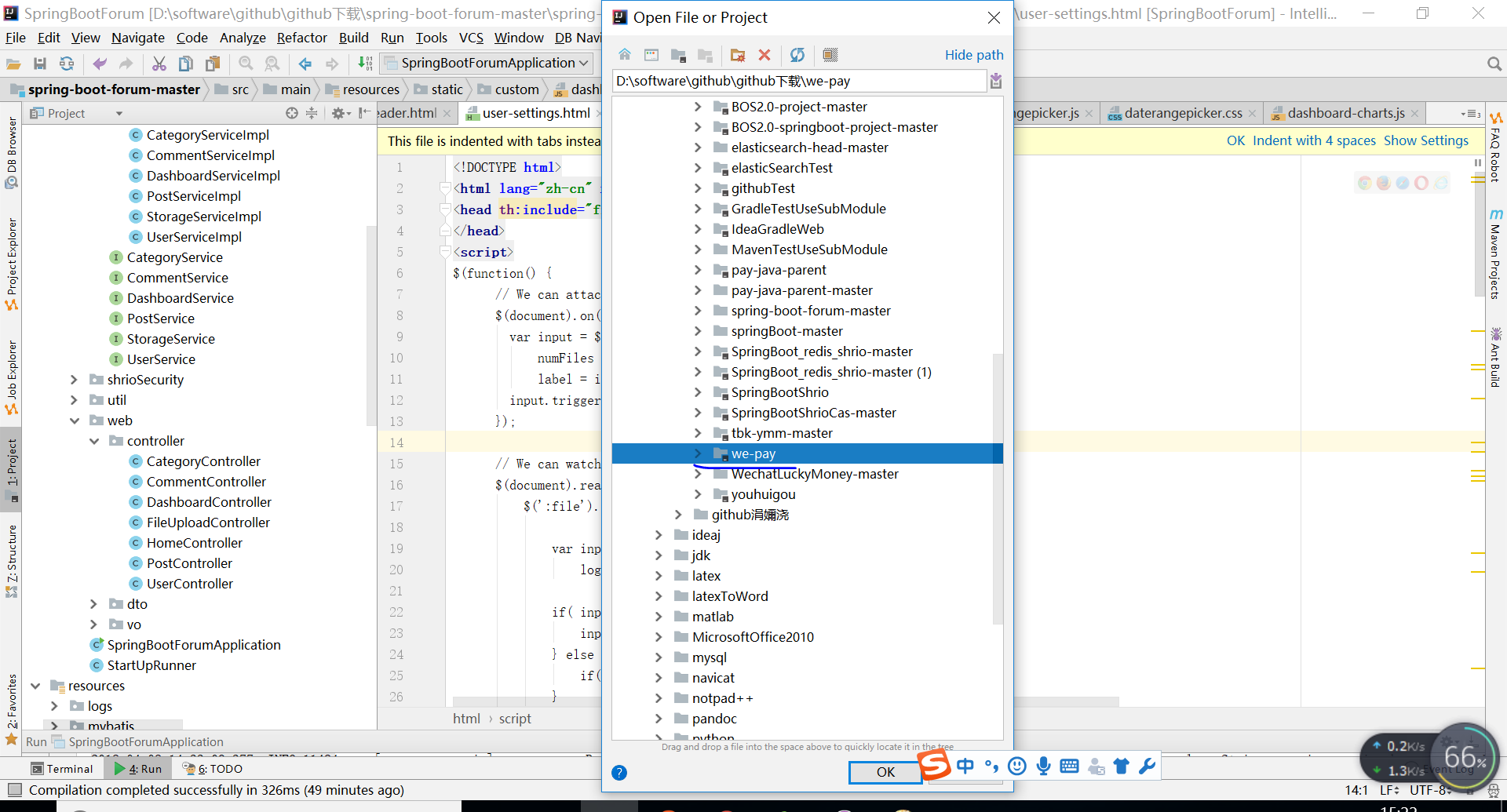Expand dto package in Project tree
The image size is (1507, 812).
point(93,604)
